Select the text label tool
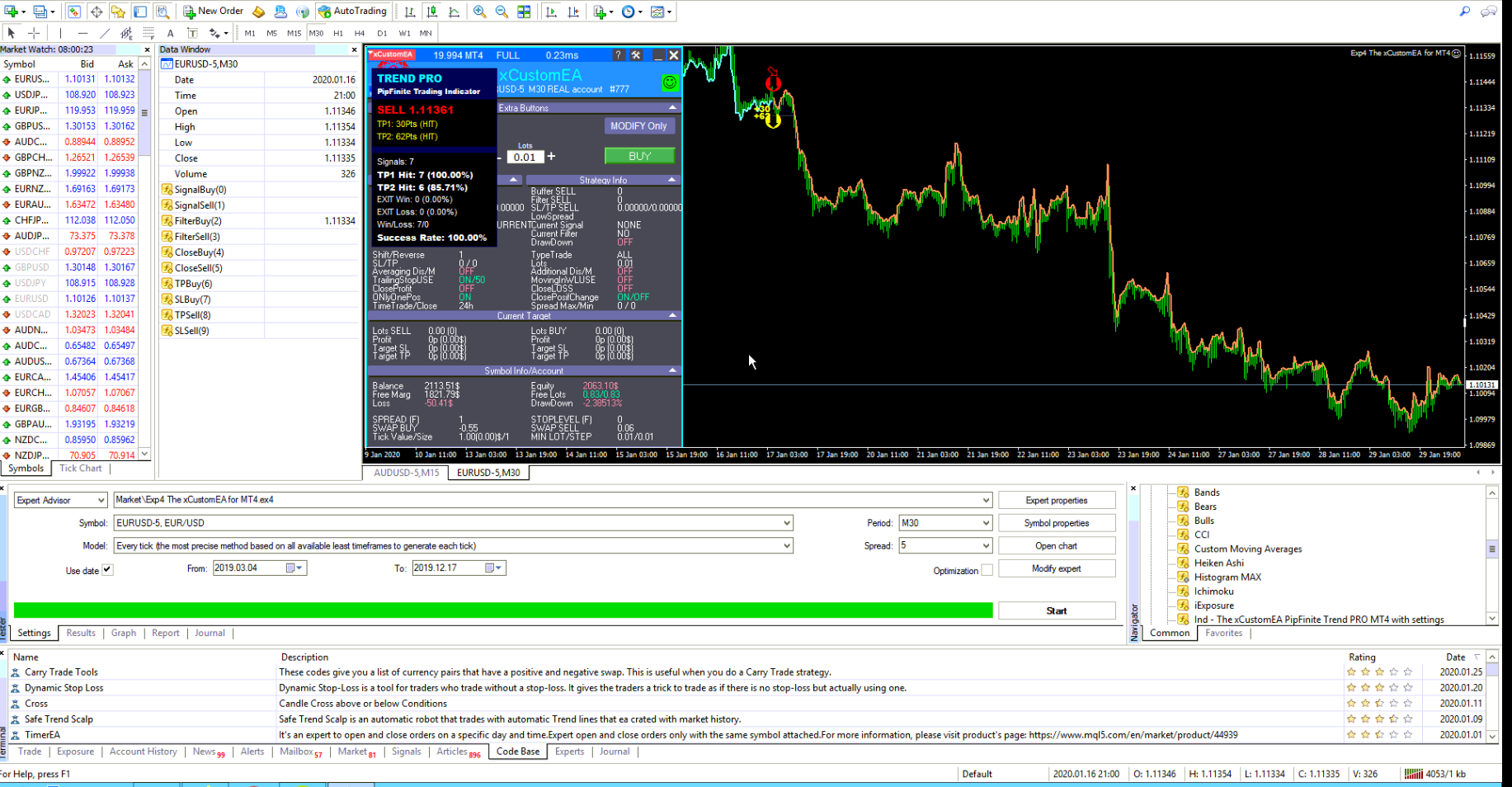 192,33
